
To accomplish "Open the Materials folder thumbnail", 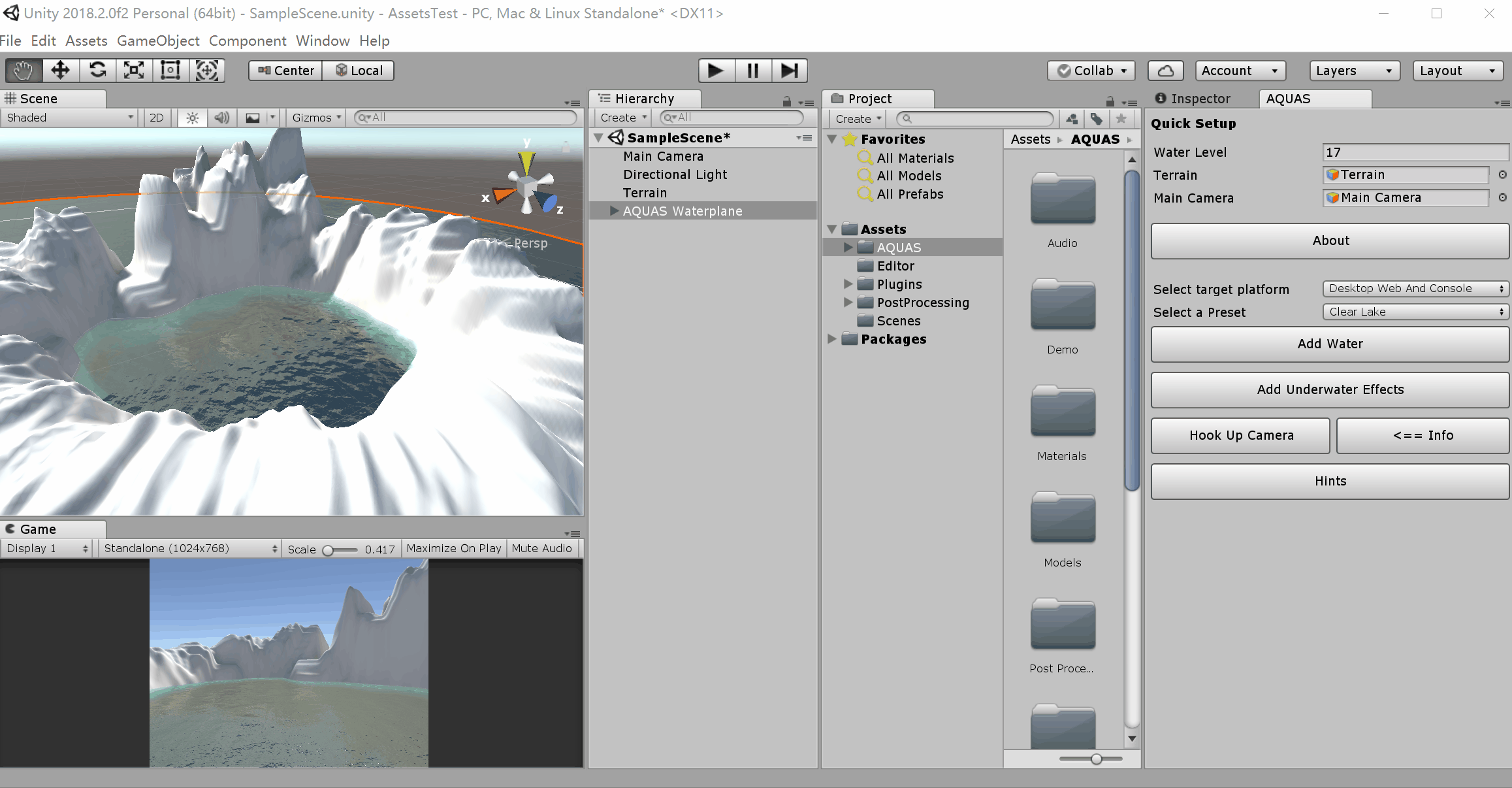I will point(1063,412).
